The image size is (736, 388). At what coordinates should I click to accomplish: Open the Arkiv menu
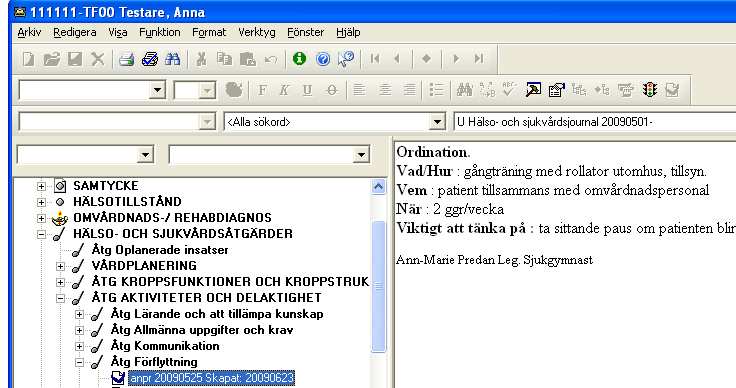coord(29,32)
